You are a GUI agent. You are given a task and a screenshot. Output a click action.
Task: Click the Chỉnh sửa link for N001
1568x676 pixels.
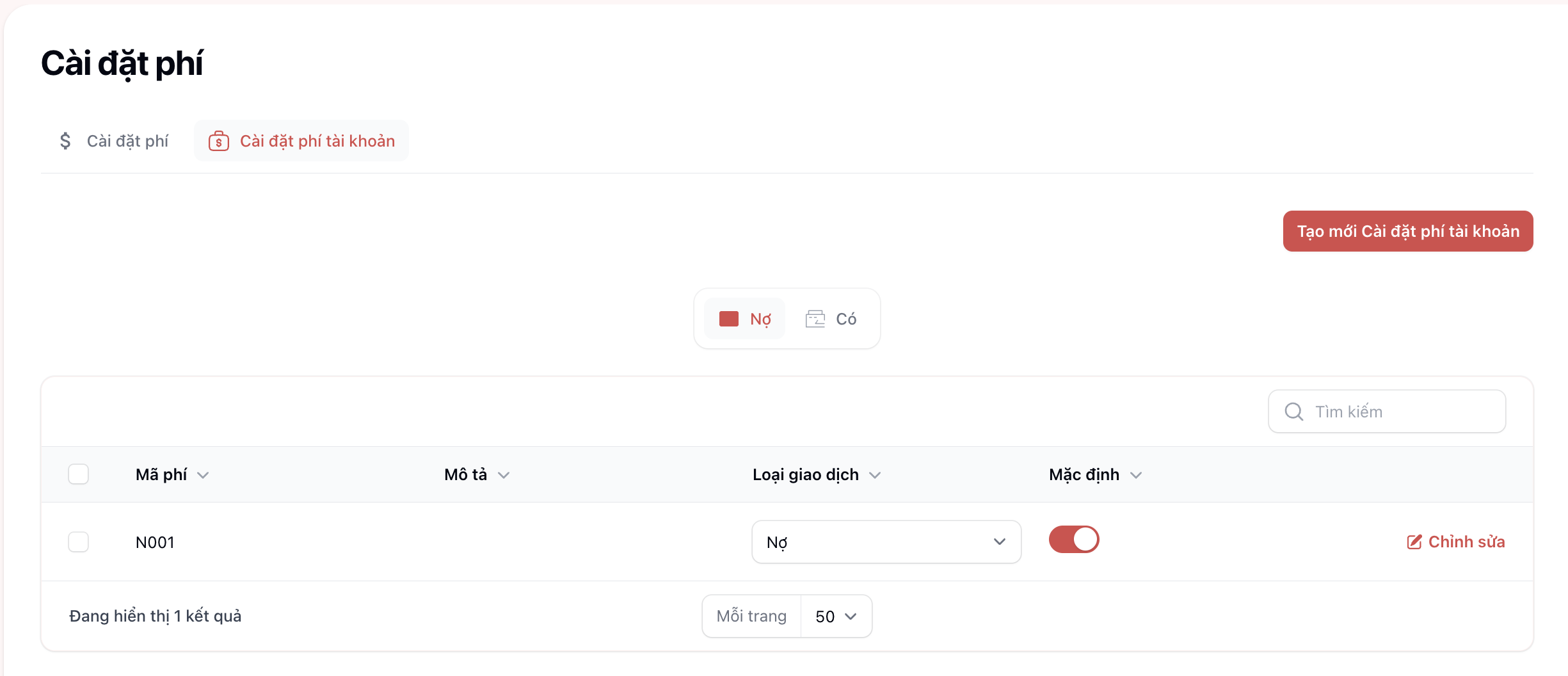click(1466, 542)
